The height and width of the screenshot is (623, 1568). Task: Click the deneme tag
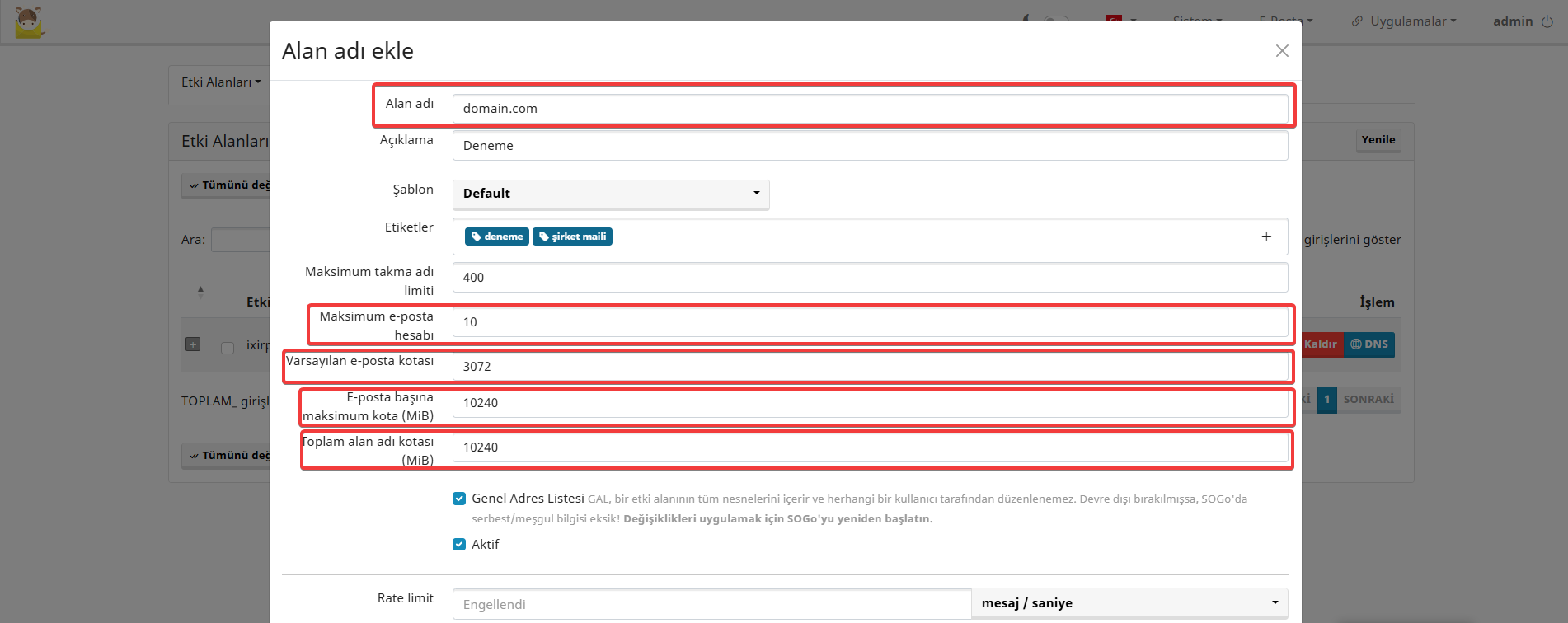tap(497, 237)
